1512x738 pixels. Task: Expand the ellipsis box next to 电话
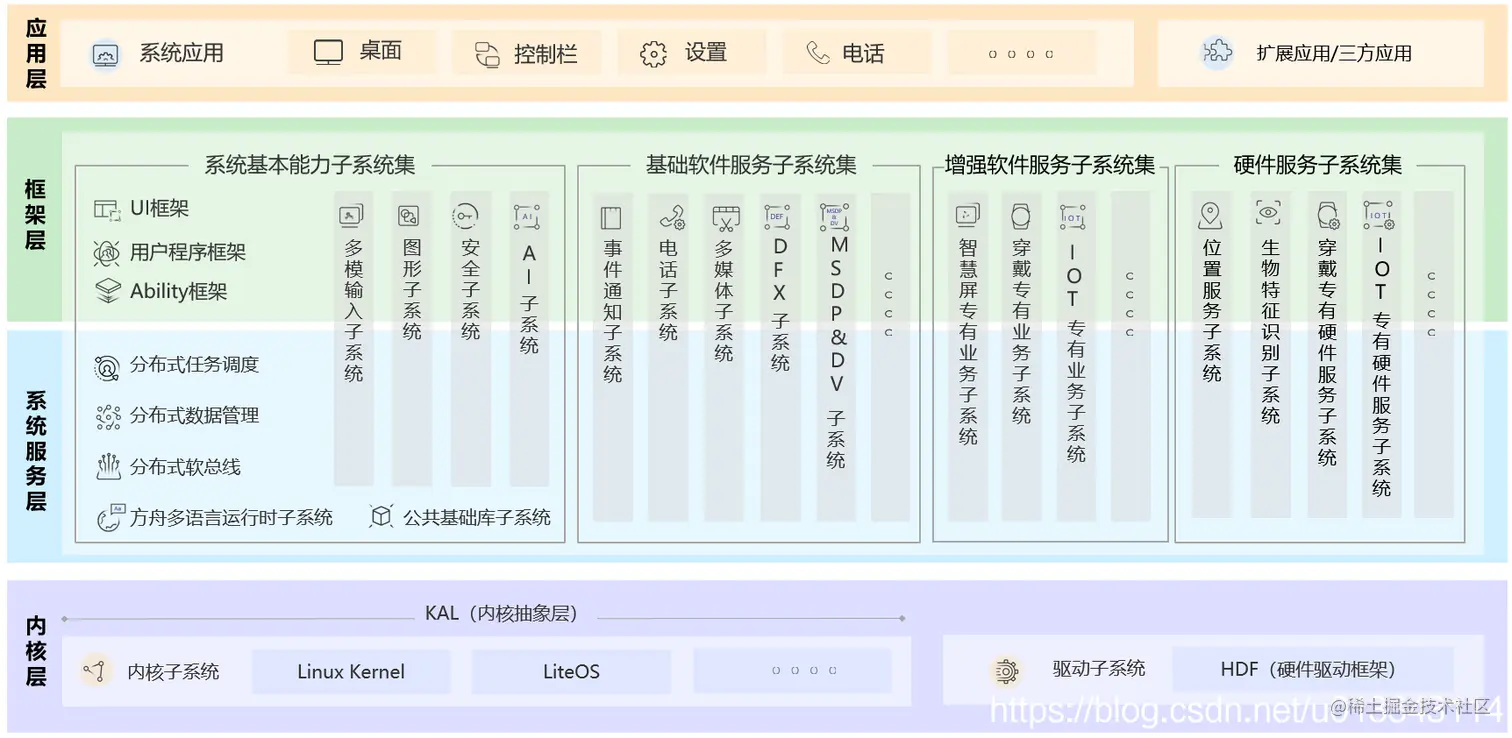click(1021, 53)
